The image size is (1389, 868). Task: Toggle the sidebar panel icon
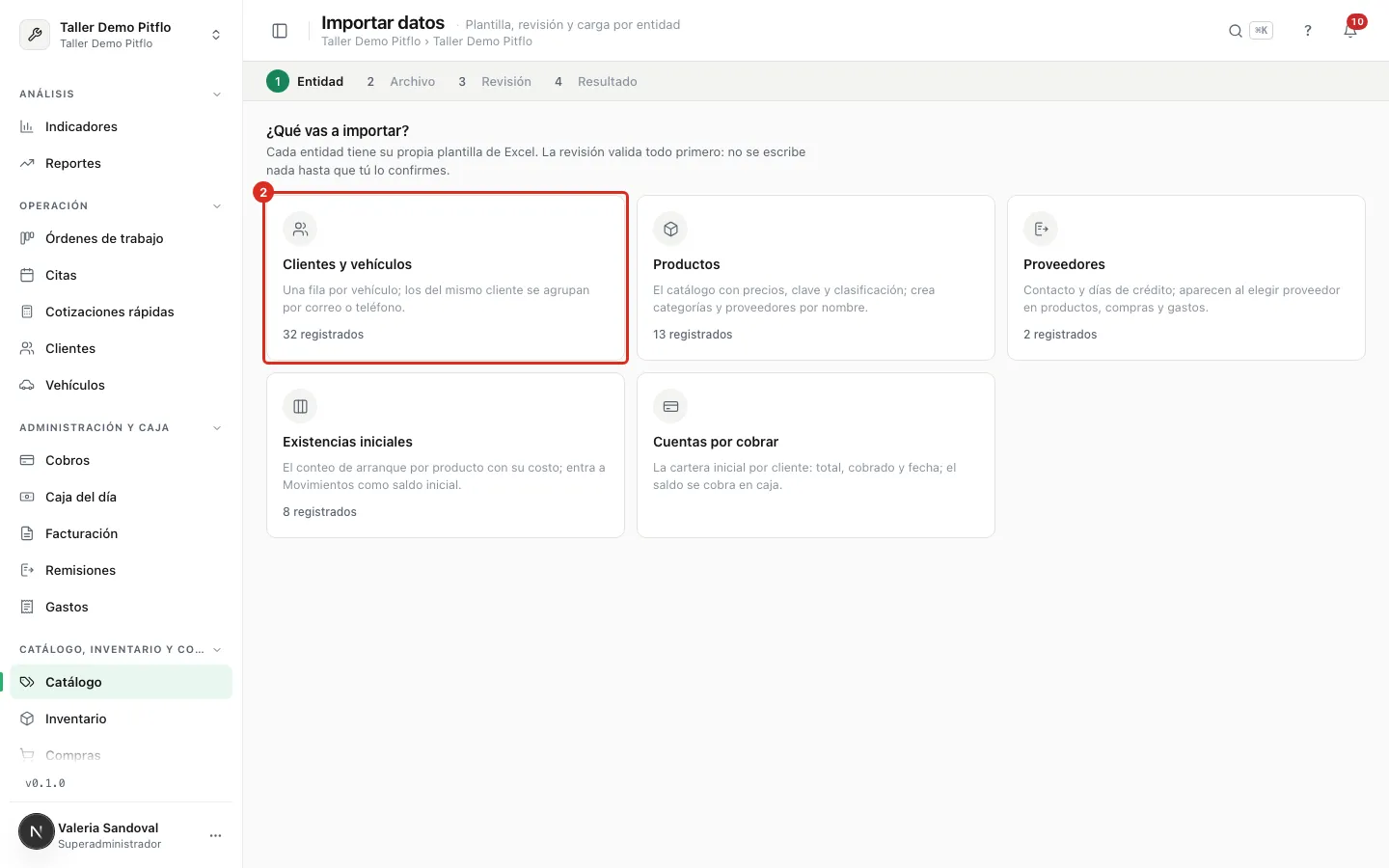[280, 31]
